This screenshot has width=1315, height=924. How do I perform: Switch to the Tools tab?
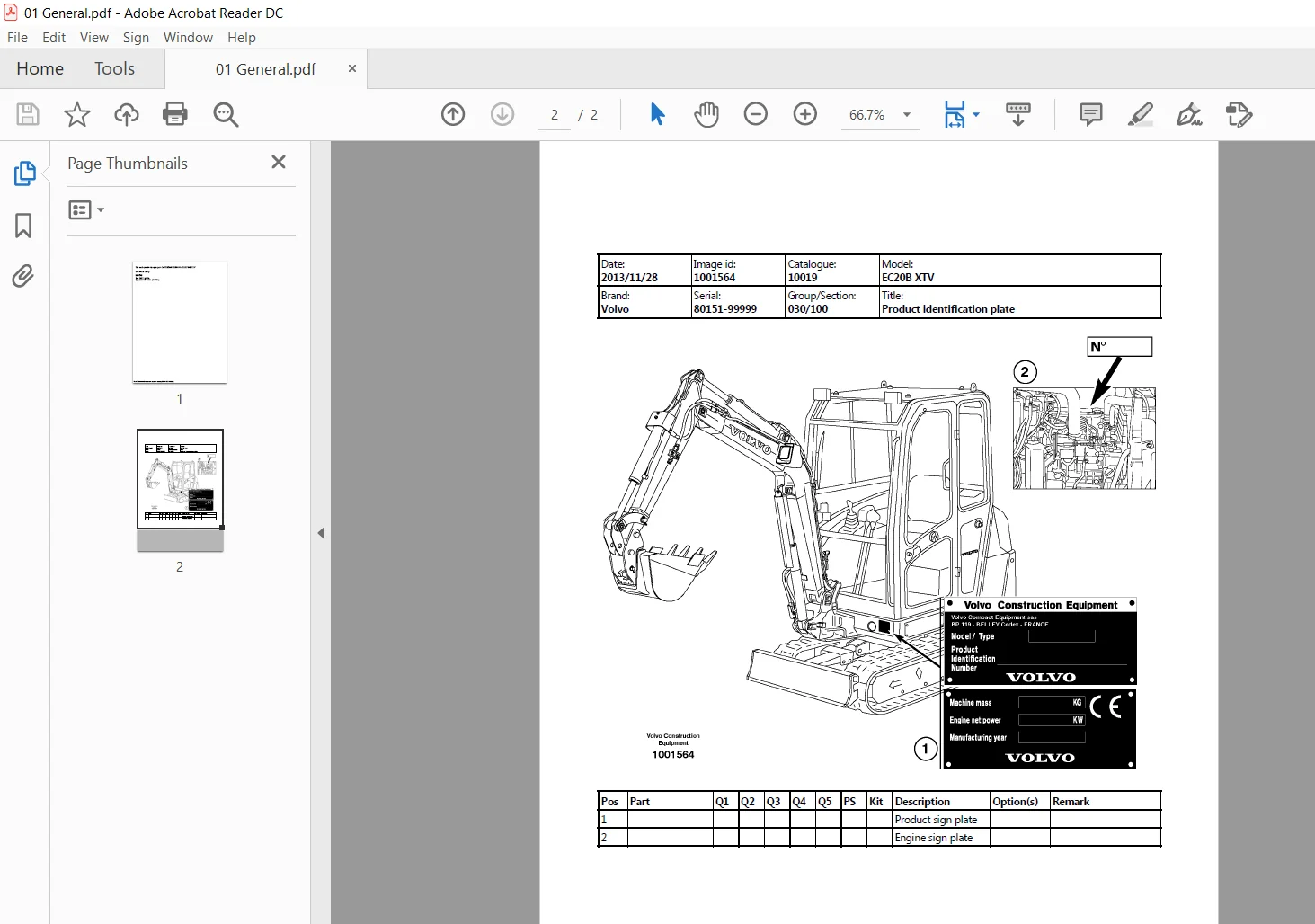[x=114, y=69]
